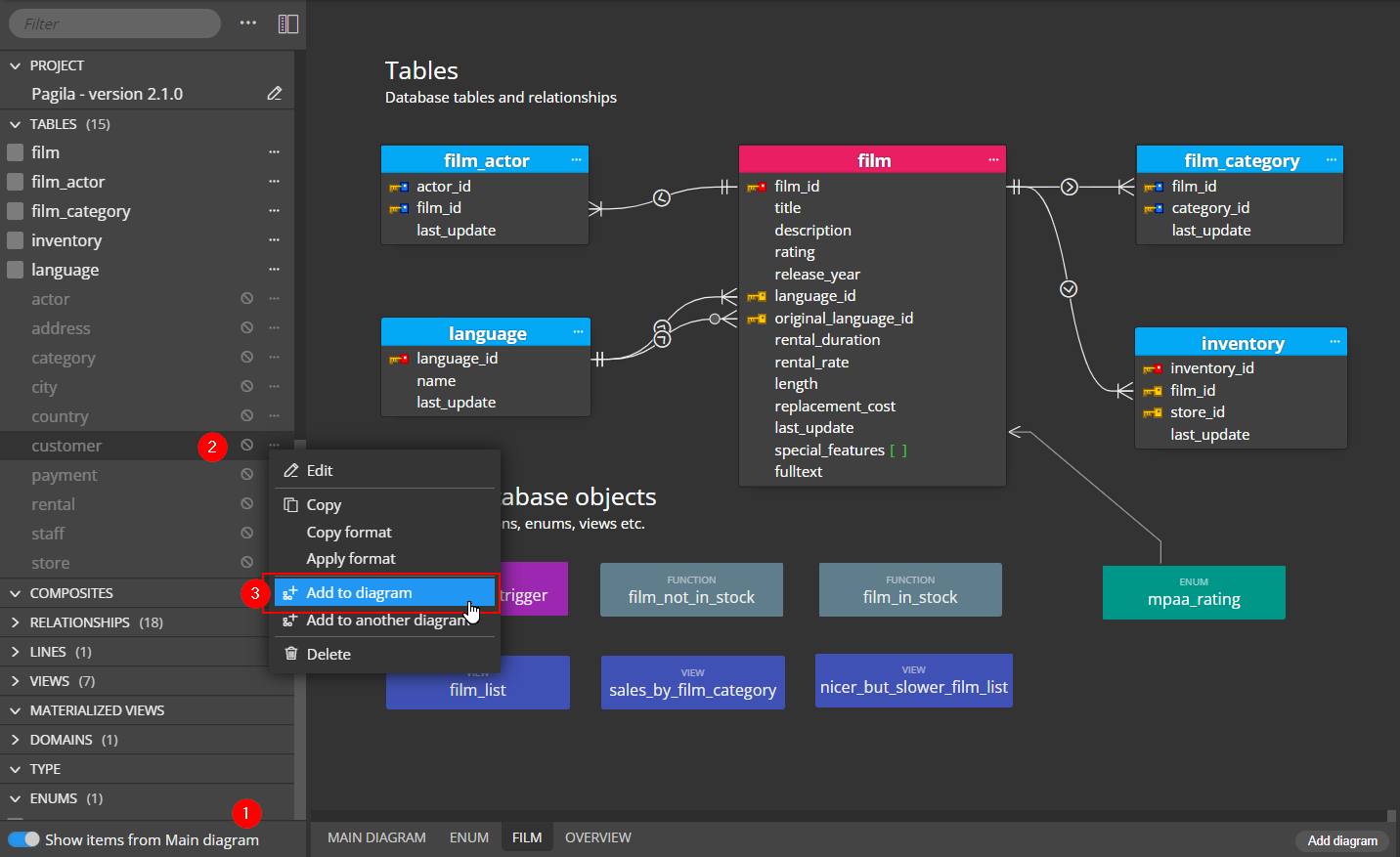This screenshot has height=857, width=1400.
Task: Open more options for actor row
Action: (x=275, y=299)
